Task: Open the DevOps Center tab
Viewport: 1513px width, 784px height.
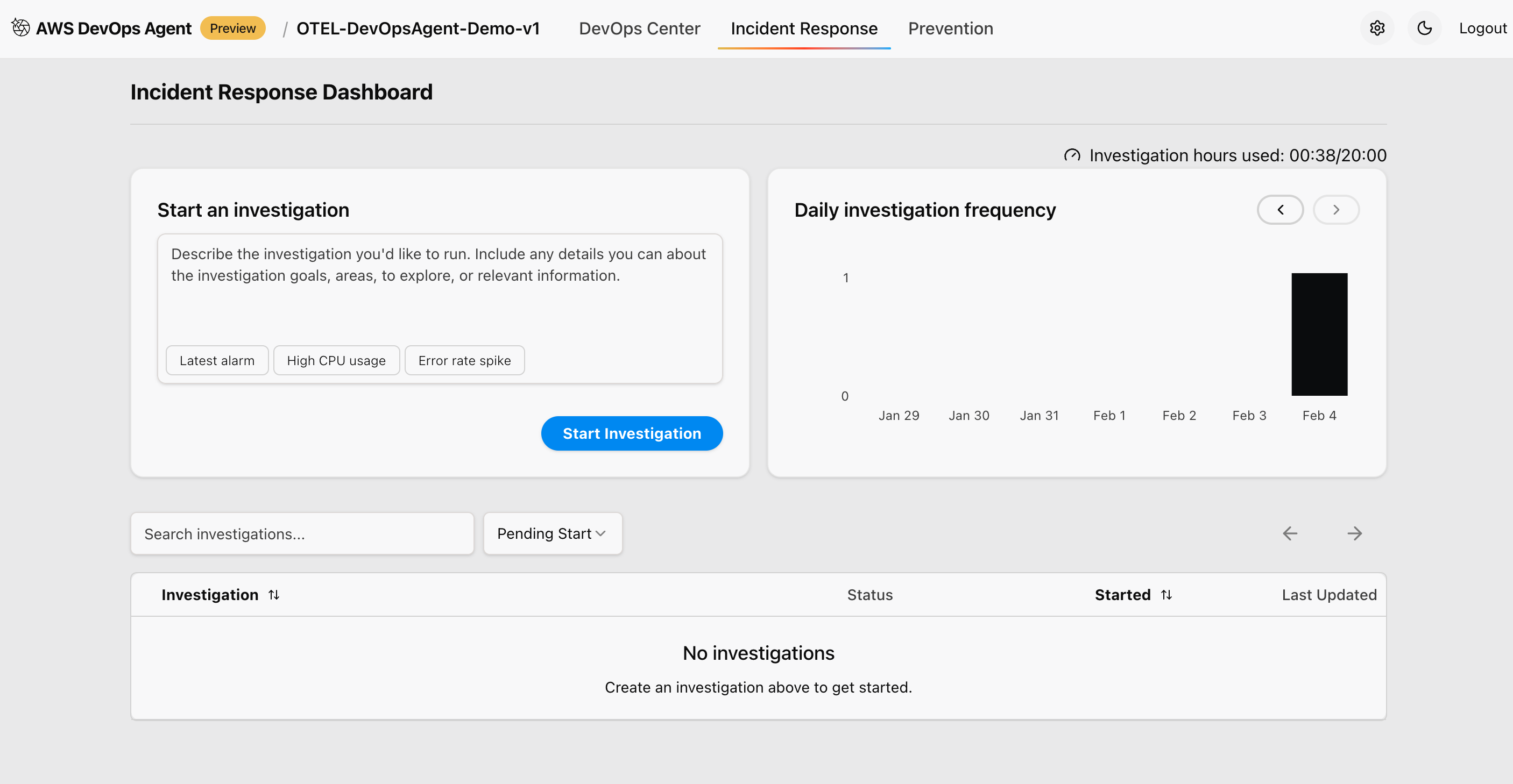Action: 639,28
